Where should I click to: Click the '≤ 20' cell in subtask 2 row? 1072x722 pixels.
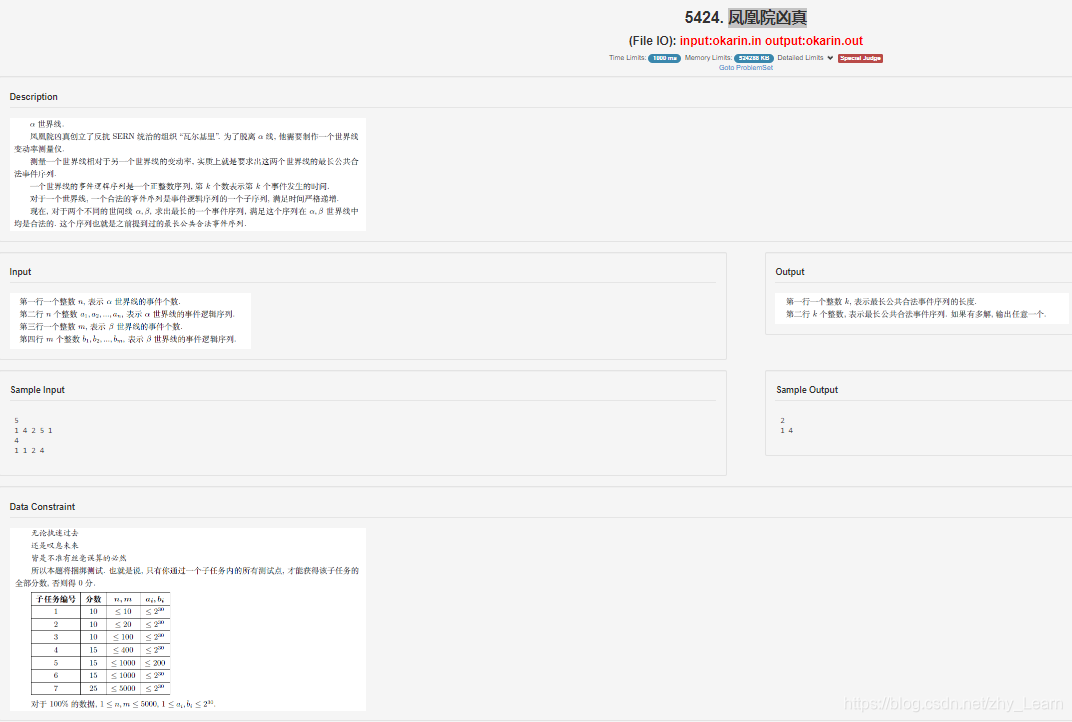point(123,624)
